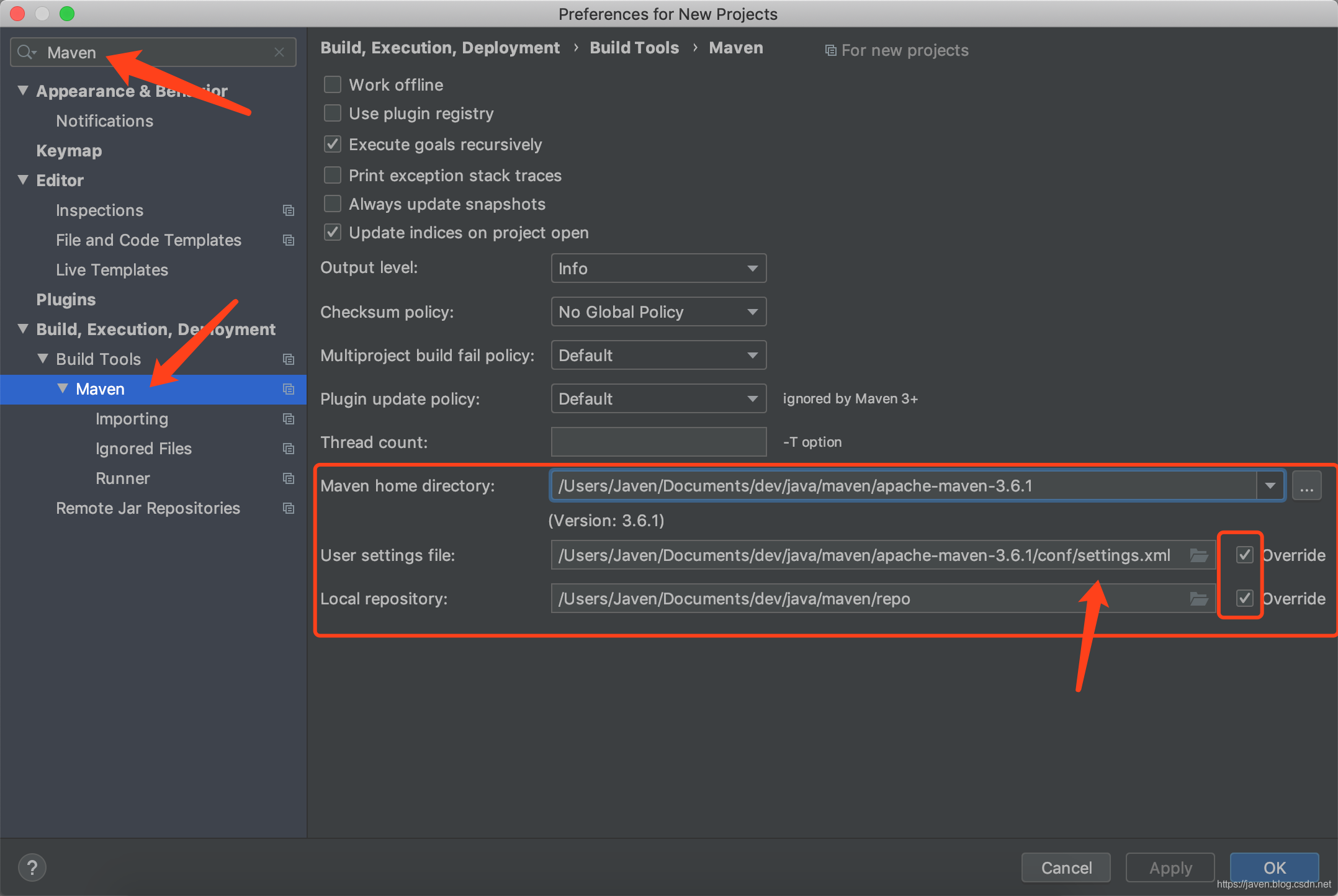This screenshot has width=1338, height=896.
Task: Click the Maven home directory dropdown arrow
Action: [x=1270, y=487]
